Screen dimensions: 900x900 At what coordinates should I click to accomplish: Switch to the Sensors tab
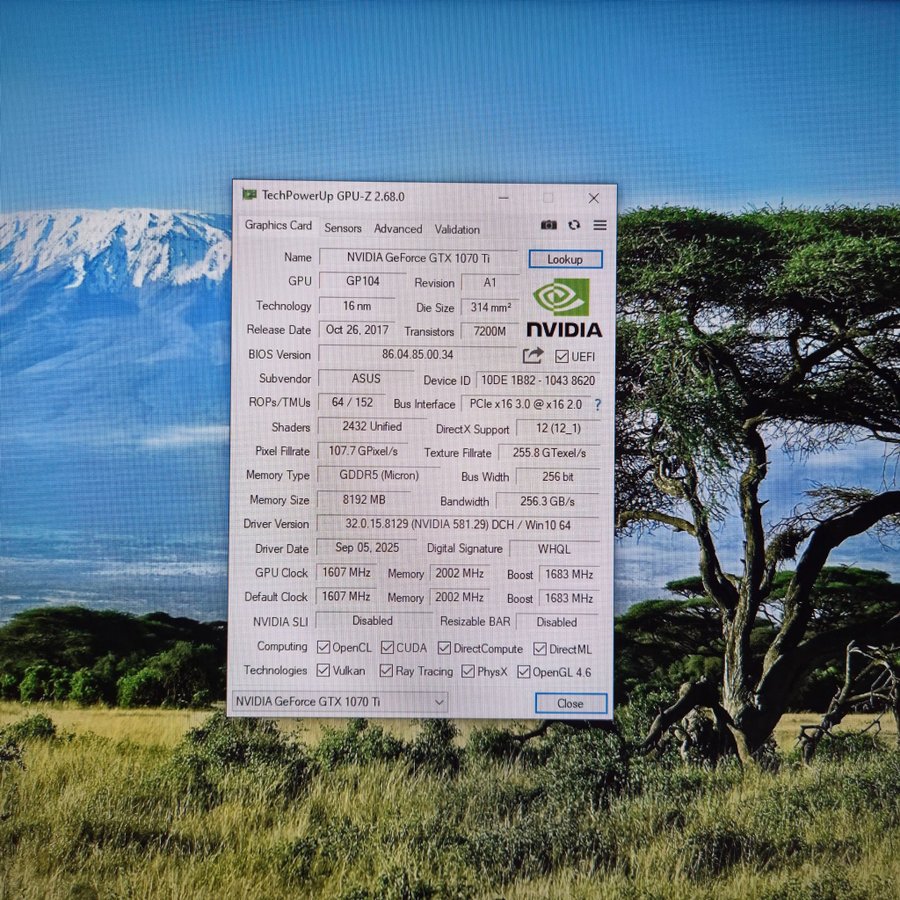pos(343,229)
